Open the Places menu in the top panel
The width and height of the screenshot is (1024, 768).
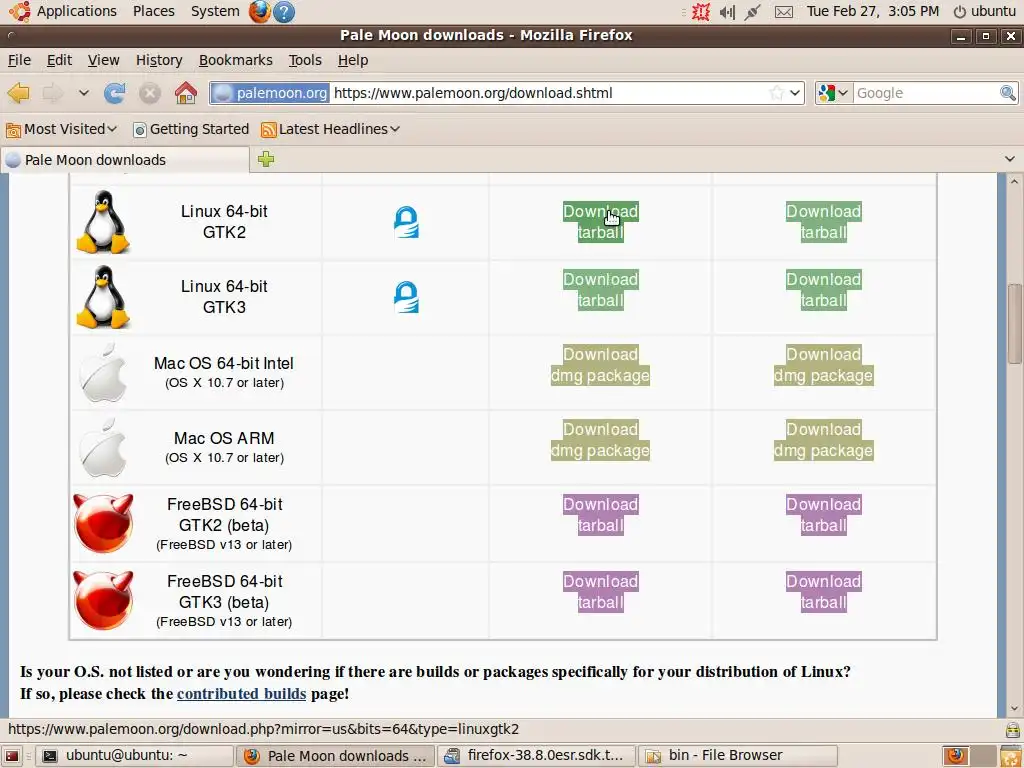coord(153,11)
